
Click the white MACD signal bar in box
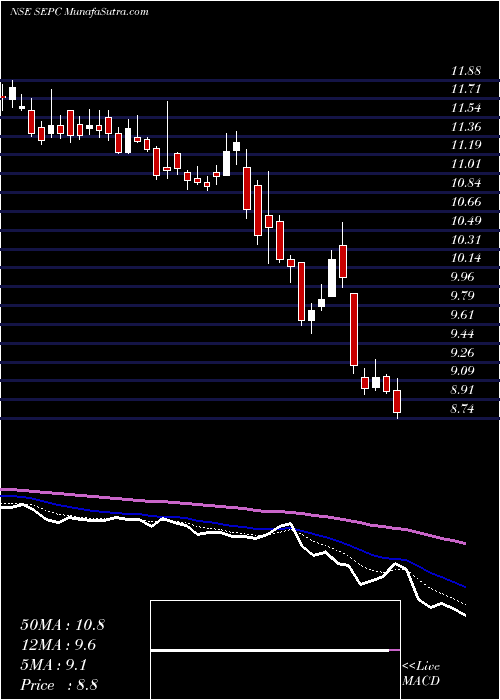click(x=270, y=650)
